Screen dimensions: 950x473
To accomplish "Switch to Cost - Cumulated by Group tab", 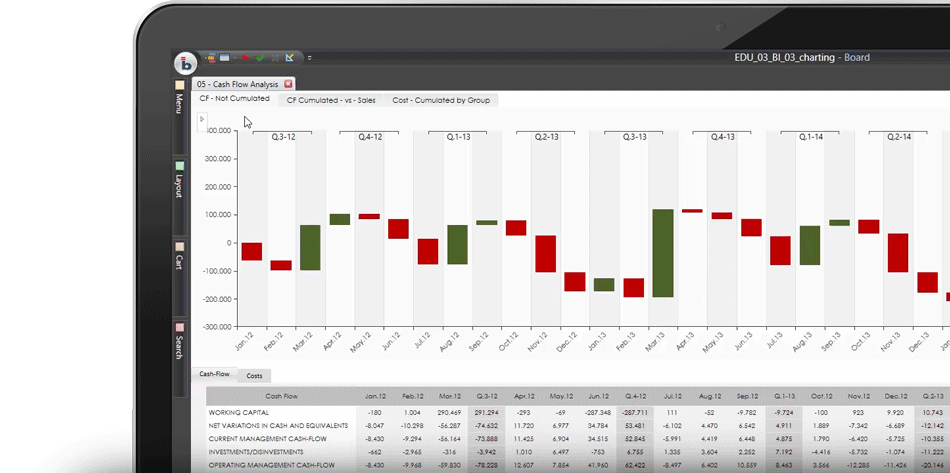I will pyautogui.click(x=440, y=100).
